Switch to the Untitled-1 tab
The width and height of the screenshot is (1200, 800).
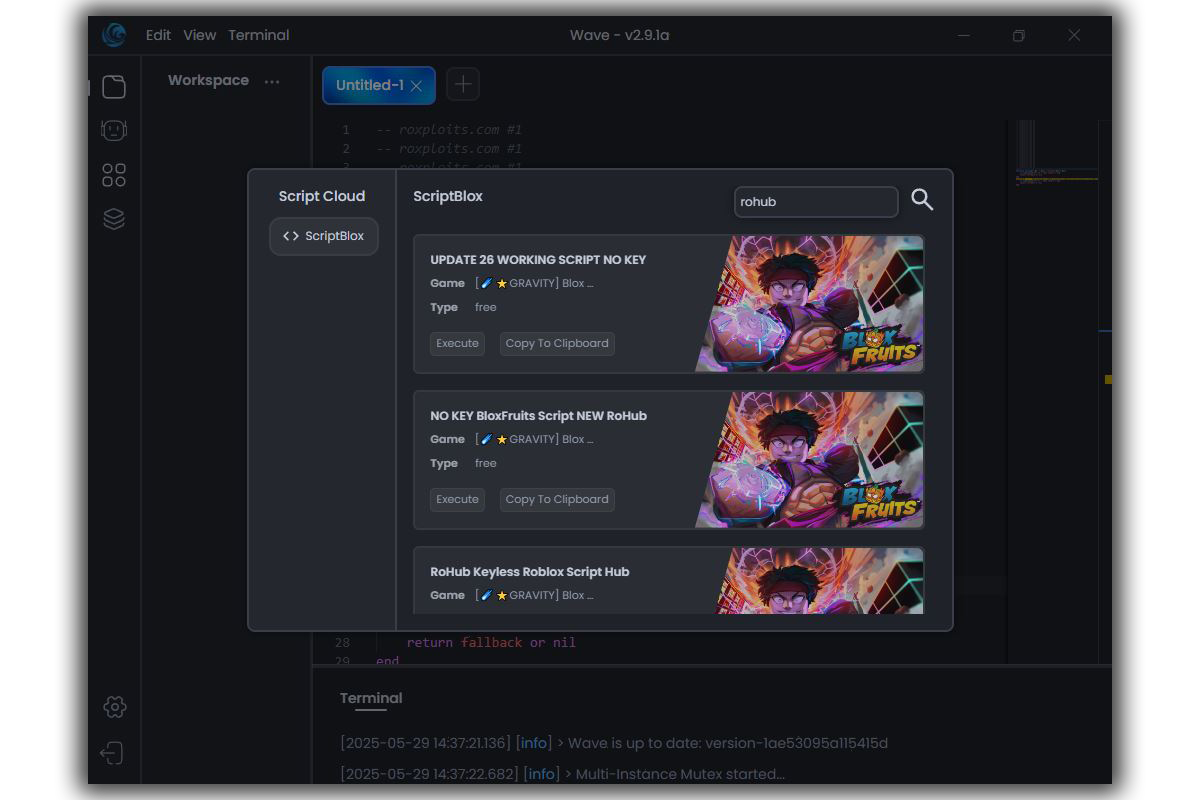369,85
